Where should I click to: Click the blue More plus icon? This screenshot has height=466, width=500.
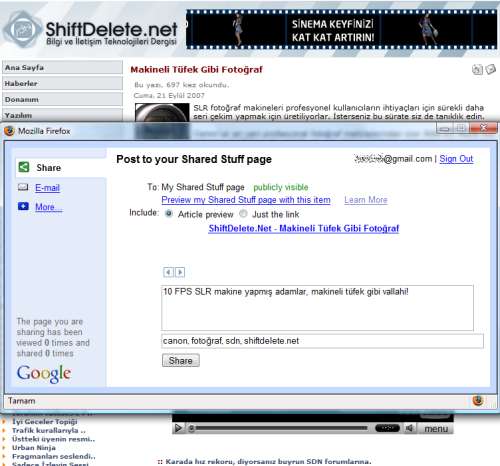pyautogui.click(x=23, y=206)
